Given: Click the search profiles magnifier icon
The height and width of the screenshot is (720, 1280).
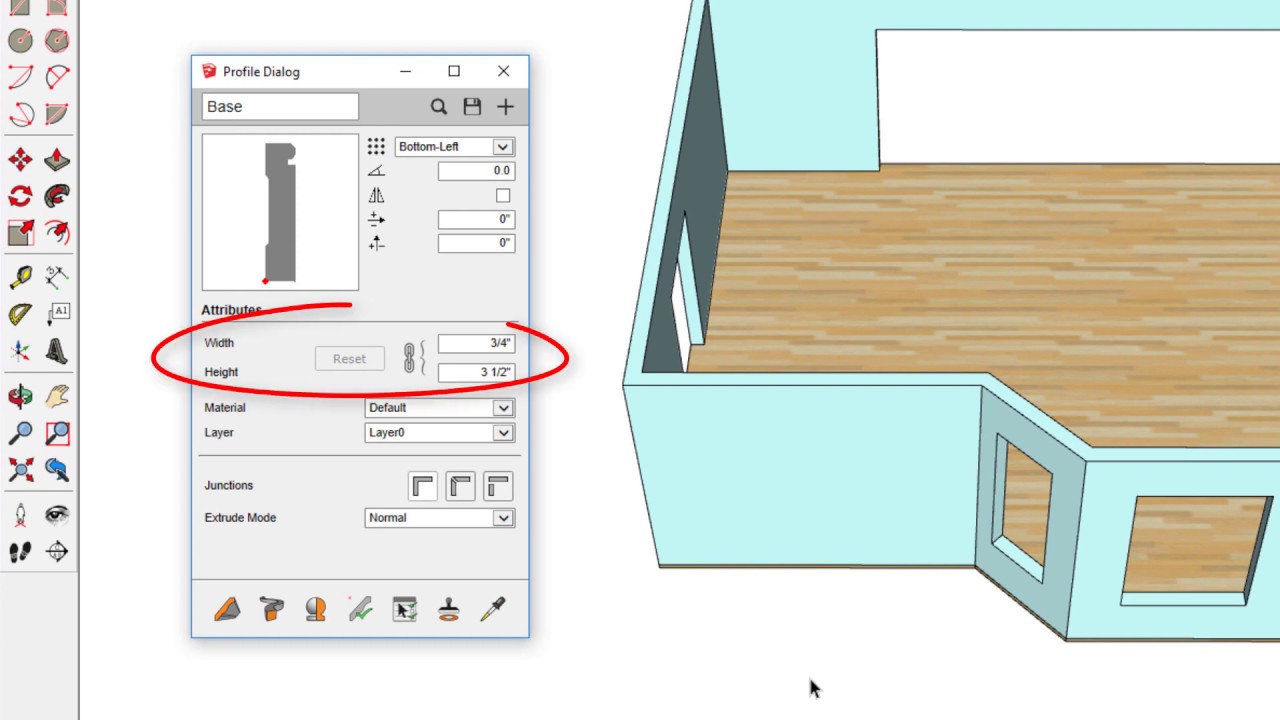Looking at the screenshot, I should [x=438, y=107].
